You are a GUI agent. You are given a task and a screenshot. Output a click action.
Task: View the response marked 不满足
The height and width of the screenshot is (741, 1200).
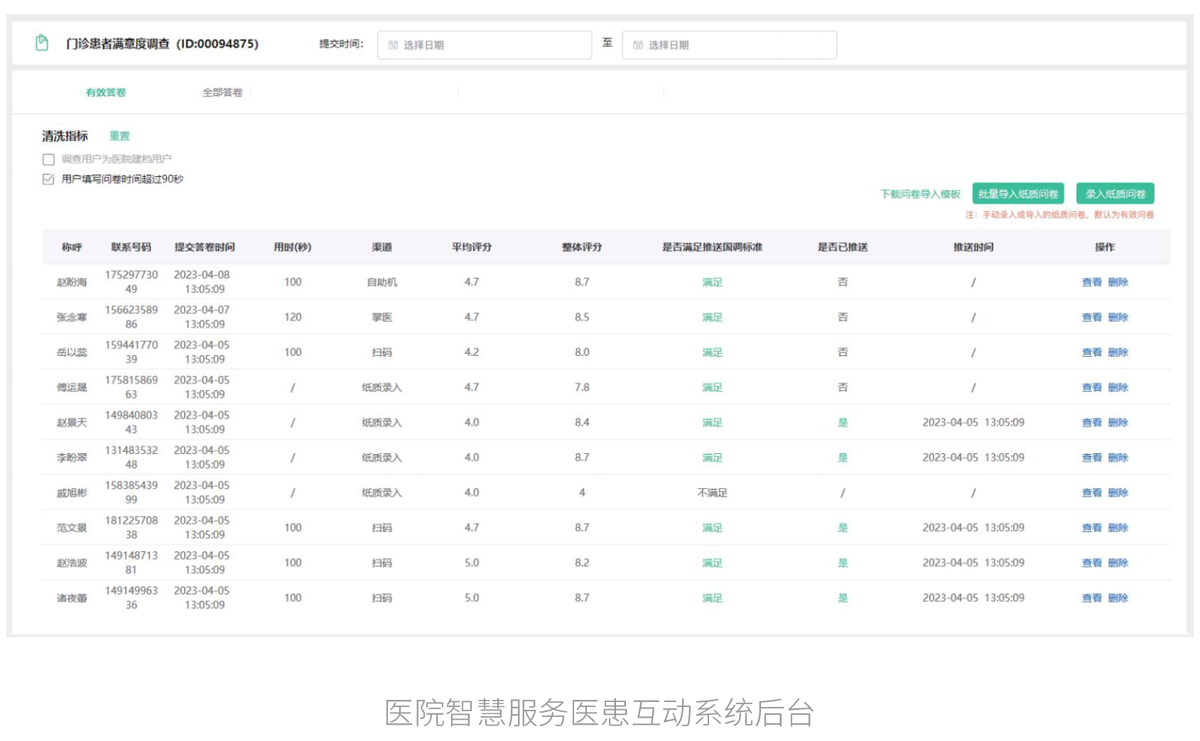click(x=1091, y=492)
